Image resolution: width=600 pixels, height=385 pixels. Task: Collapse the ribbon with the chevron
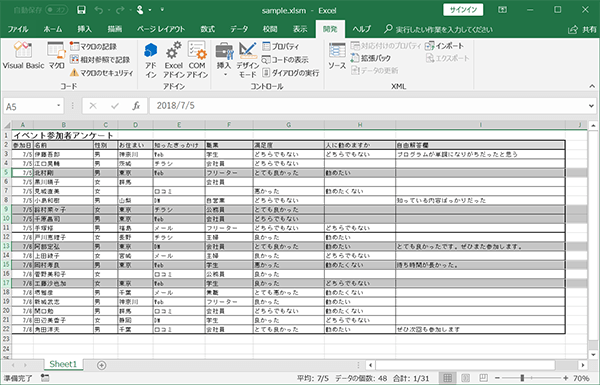click(x=592, y=86)
